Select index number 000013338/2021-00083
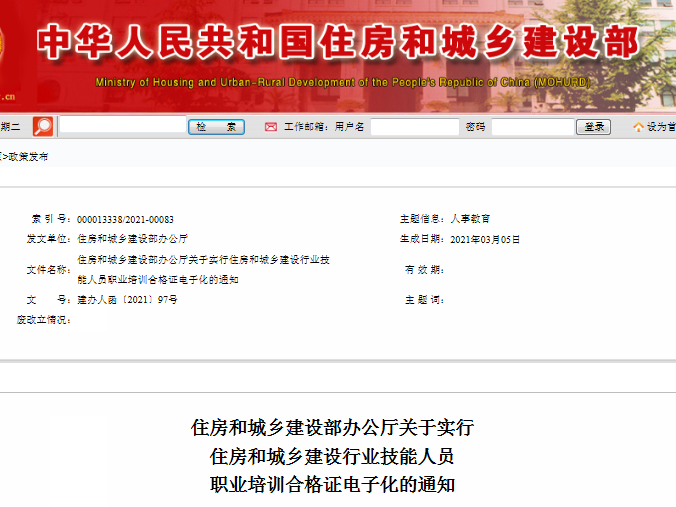 (x=125, y=220)
